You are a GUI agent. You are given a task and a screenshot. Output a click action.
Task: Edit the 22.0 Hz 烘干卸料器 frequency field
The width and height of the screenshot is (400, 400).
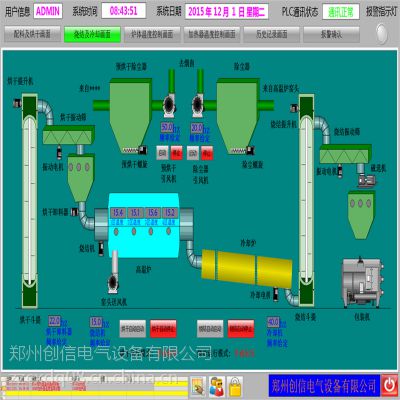54,321
